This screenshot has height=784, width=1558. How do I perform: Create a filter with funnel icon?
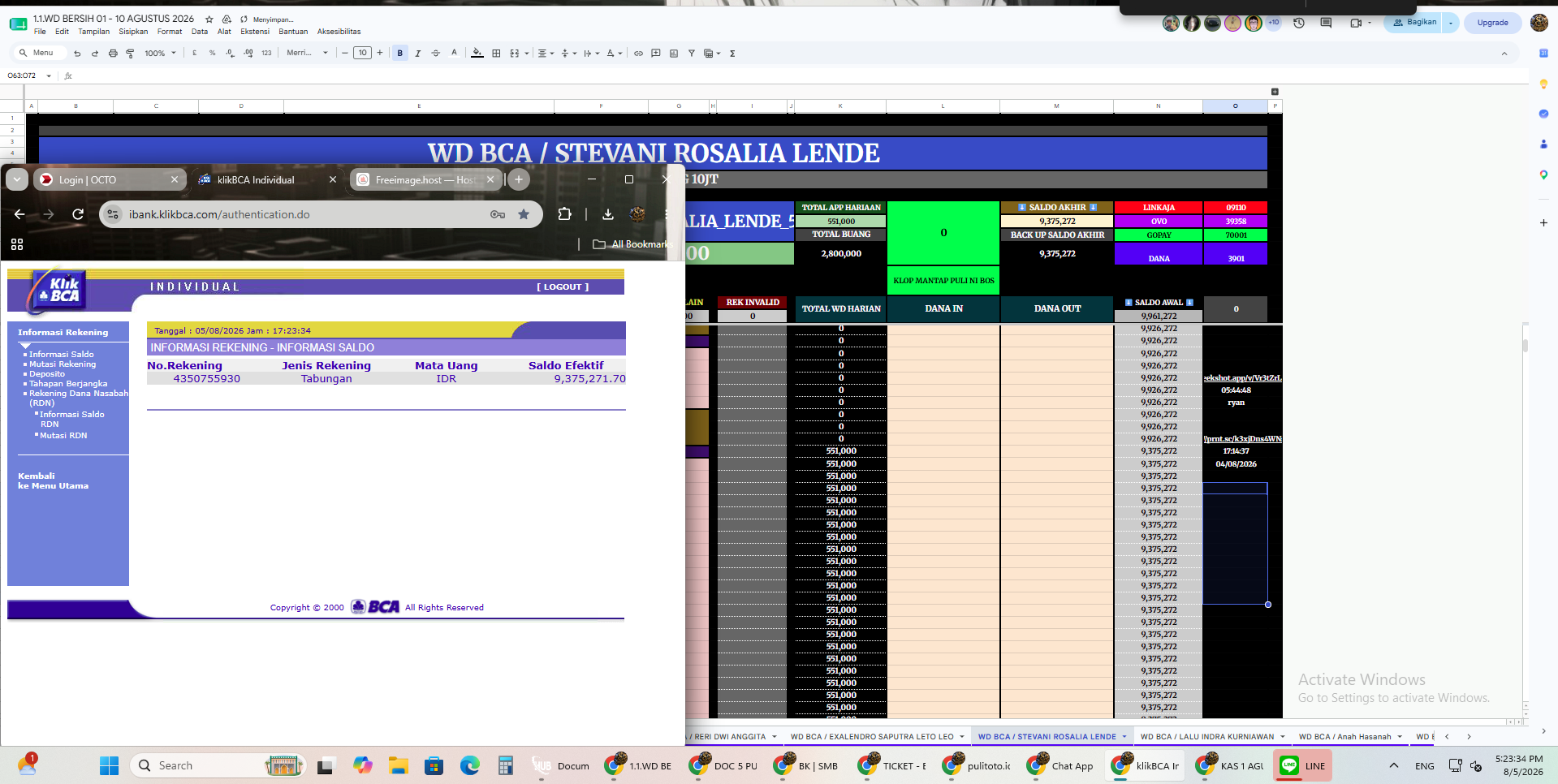pos(692,54)
